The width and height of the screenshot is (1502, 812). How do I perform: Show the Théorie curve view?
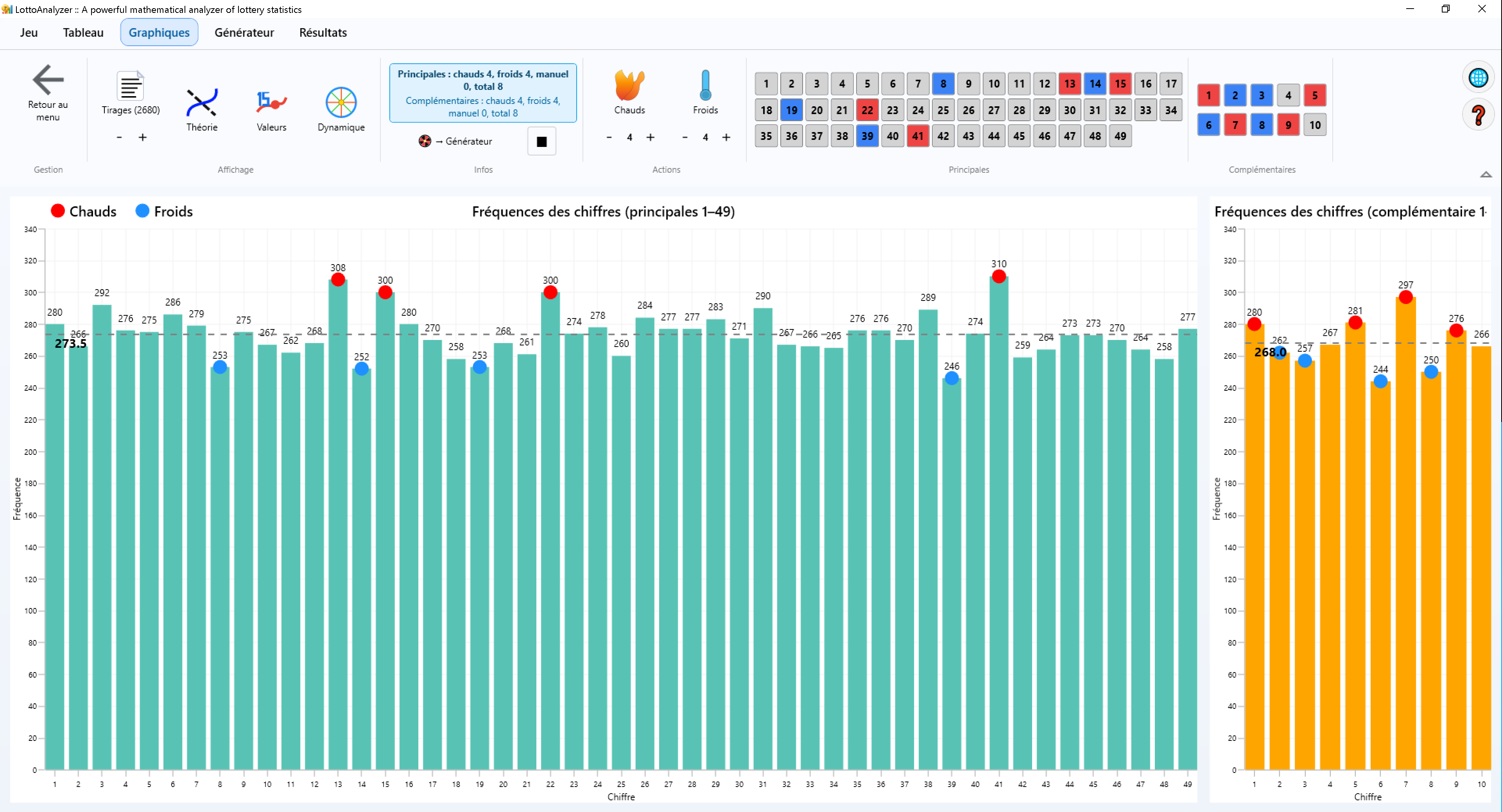click(x=201, y=103)
